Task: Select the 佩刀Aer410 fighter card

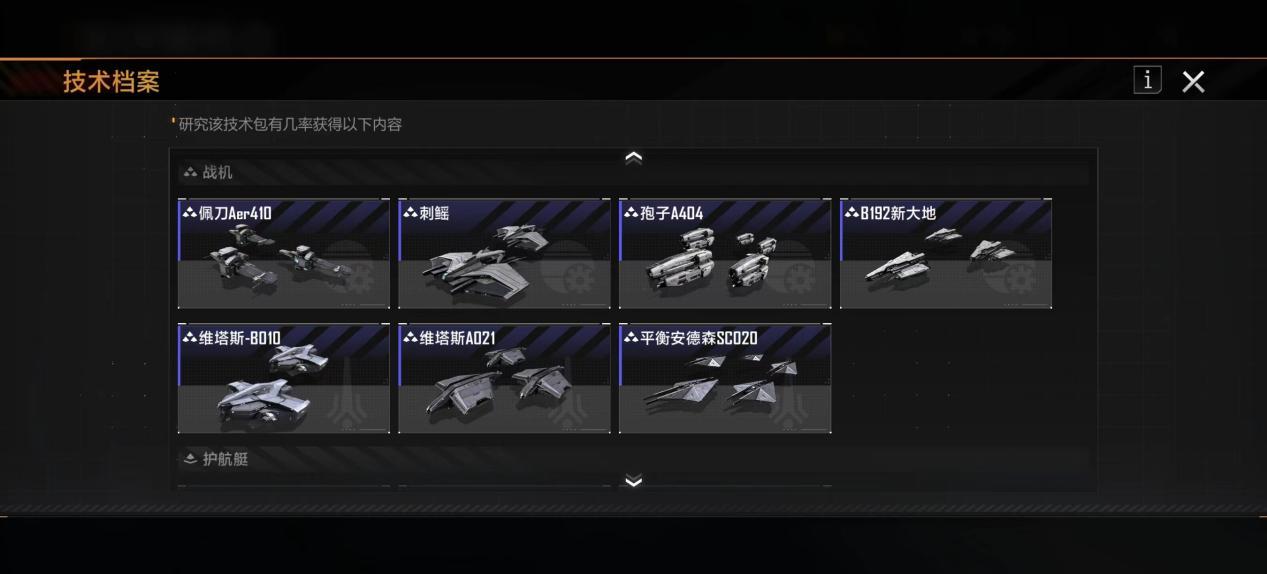Action: pos(284,253)
